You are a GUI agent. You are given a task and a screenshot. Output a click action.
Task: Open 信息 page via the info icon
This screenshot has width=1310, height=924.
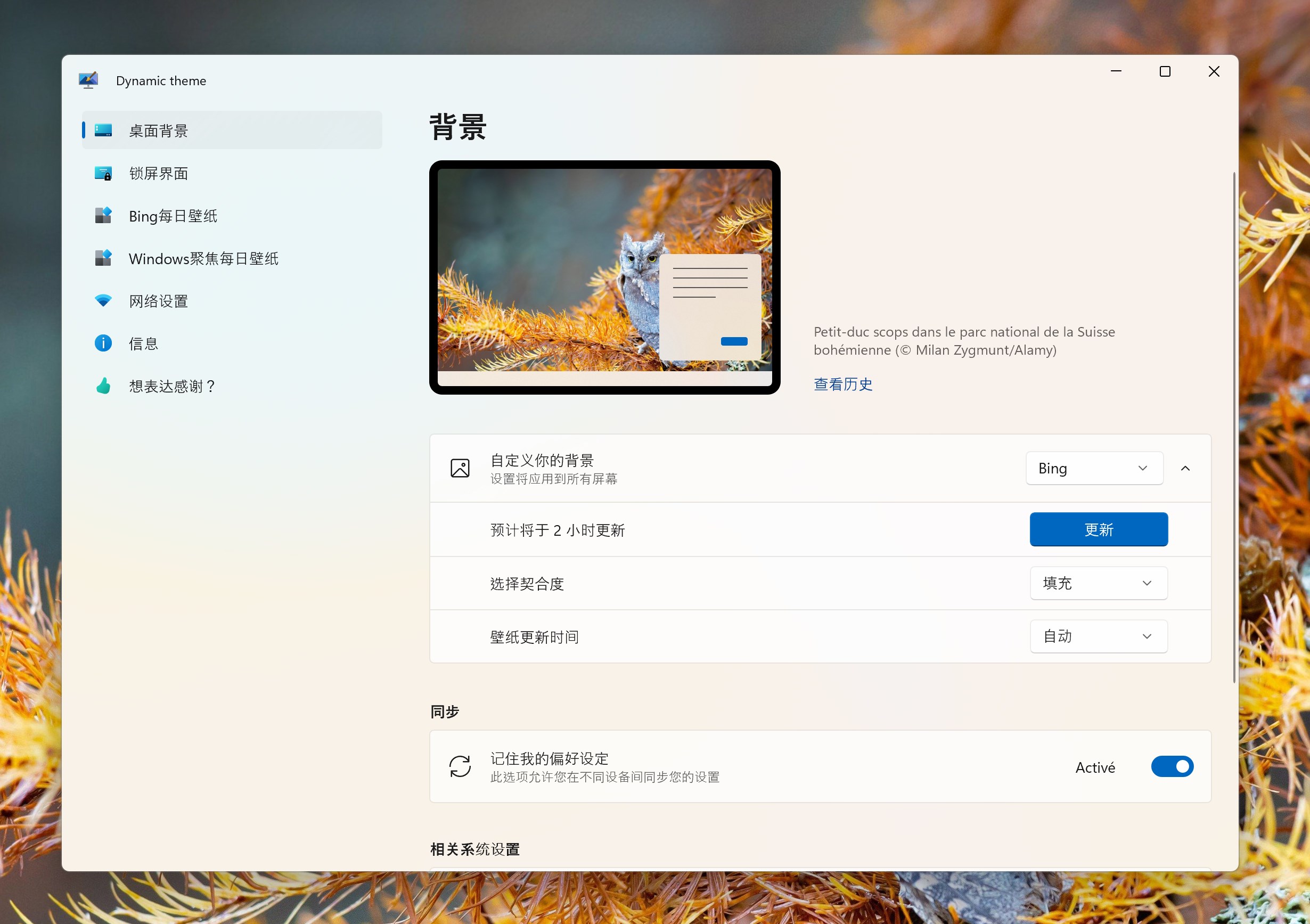point(103,343)
